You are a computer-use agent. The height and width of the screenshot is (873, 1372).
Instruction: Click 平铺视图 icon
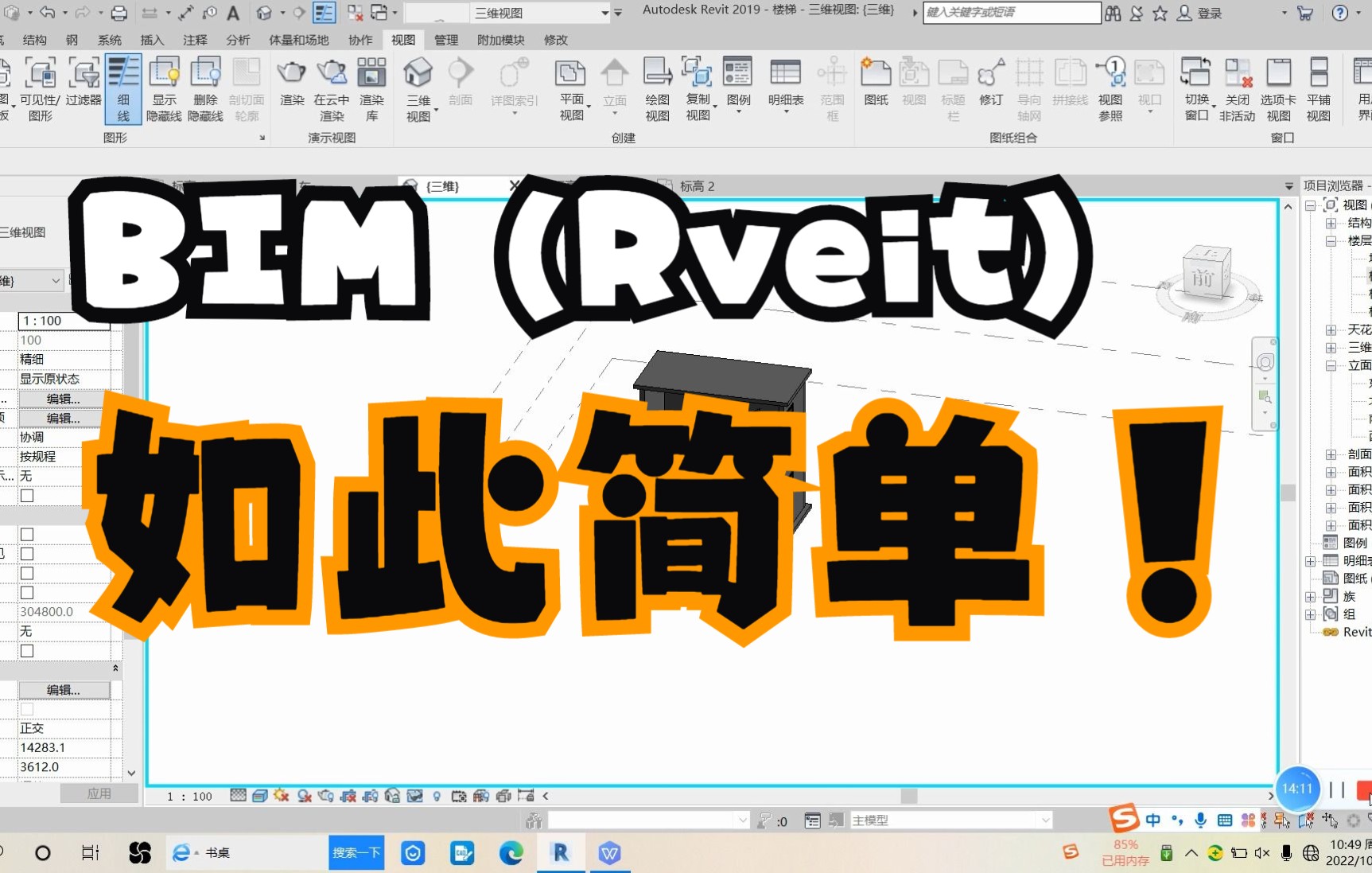click(x=1319, y=73)
